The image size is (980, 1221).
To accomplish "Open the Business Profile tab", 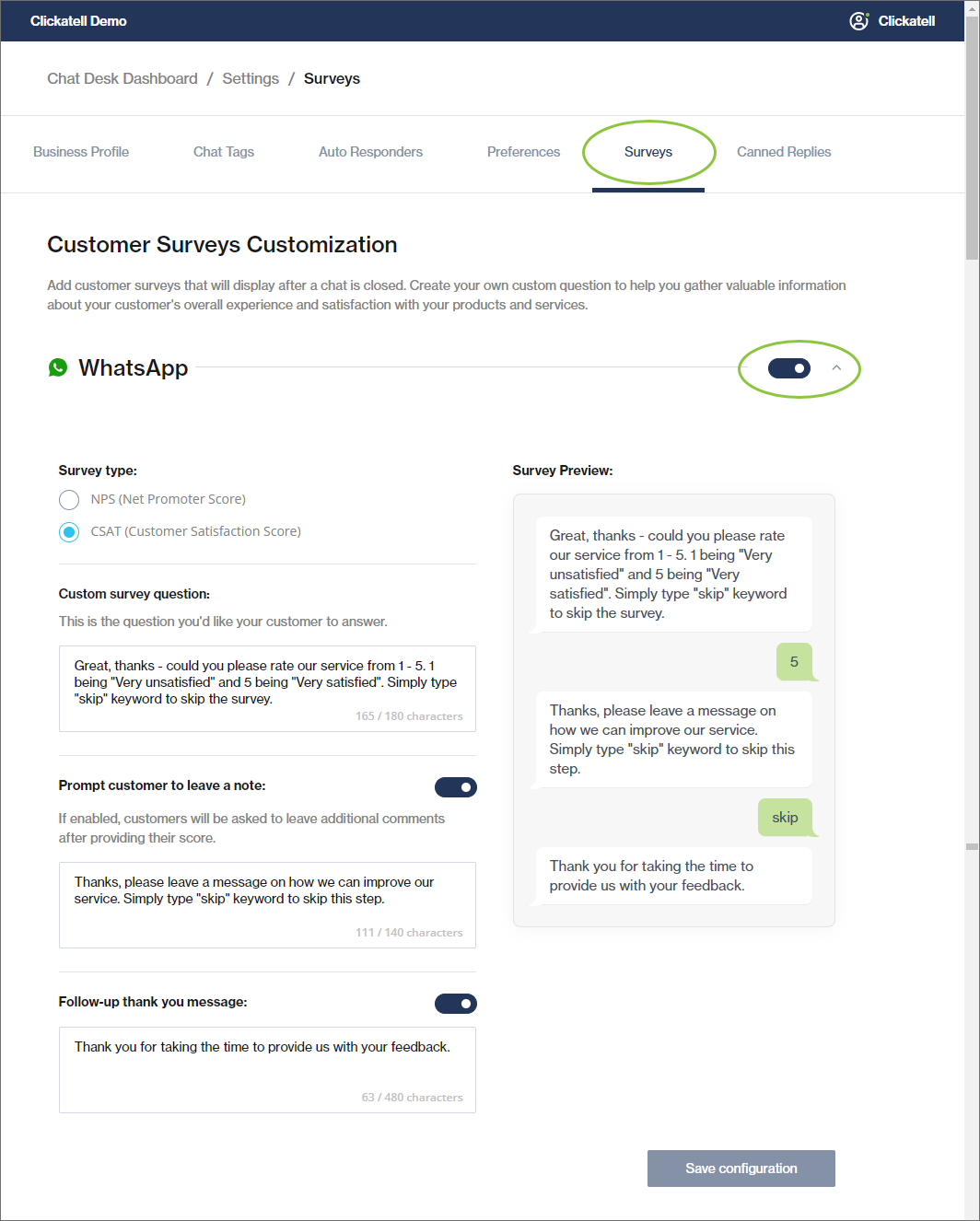I will [81, 152].
